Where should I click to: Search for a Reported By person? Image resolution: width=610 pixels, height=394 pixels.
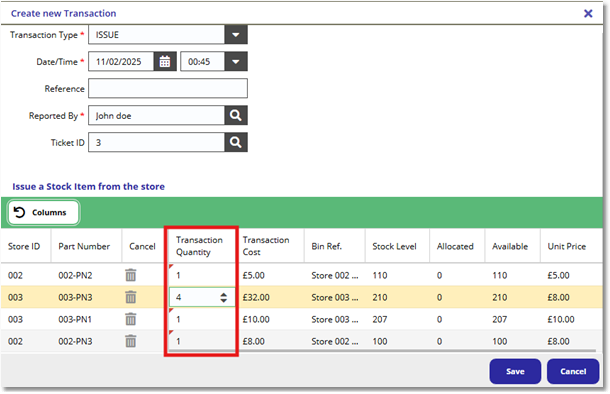coord(236,116)
